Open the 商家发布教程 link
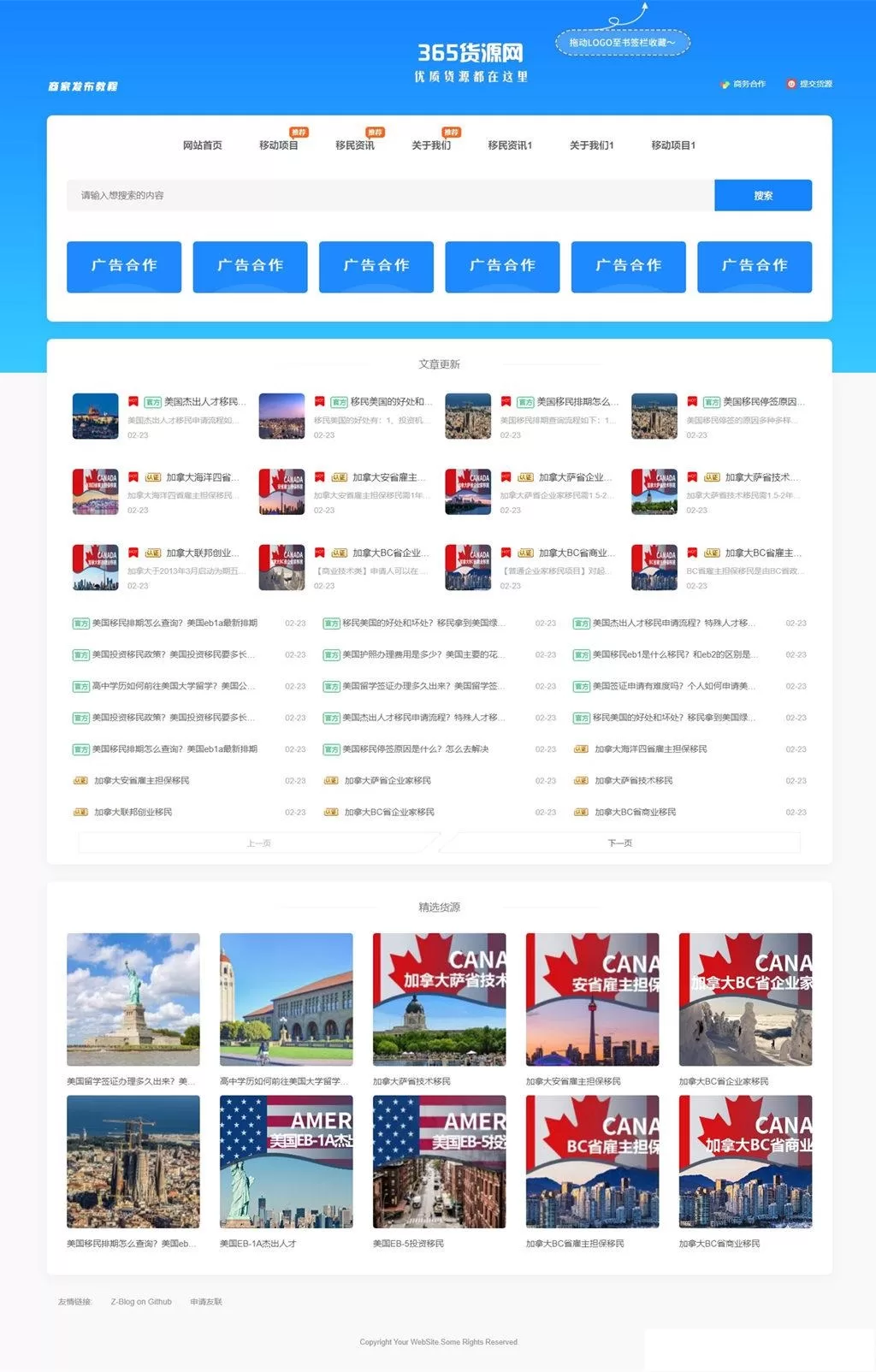This screenshot has height=1372, width=876. (83, 86)
